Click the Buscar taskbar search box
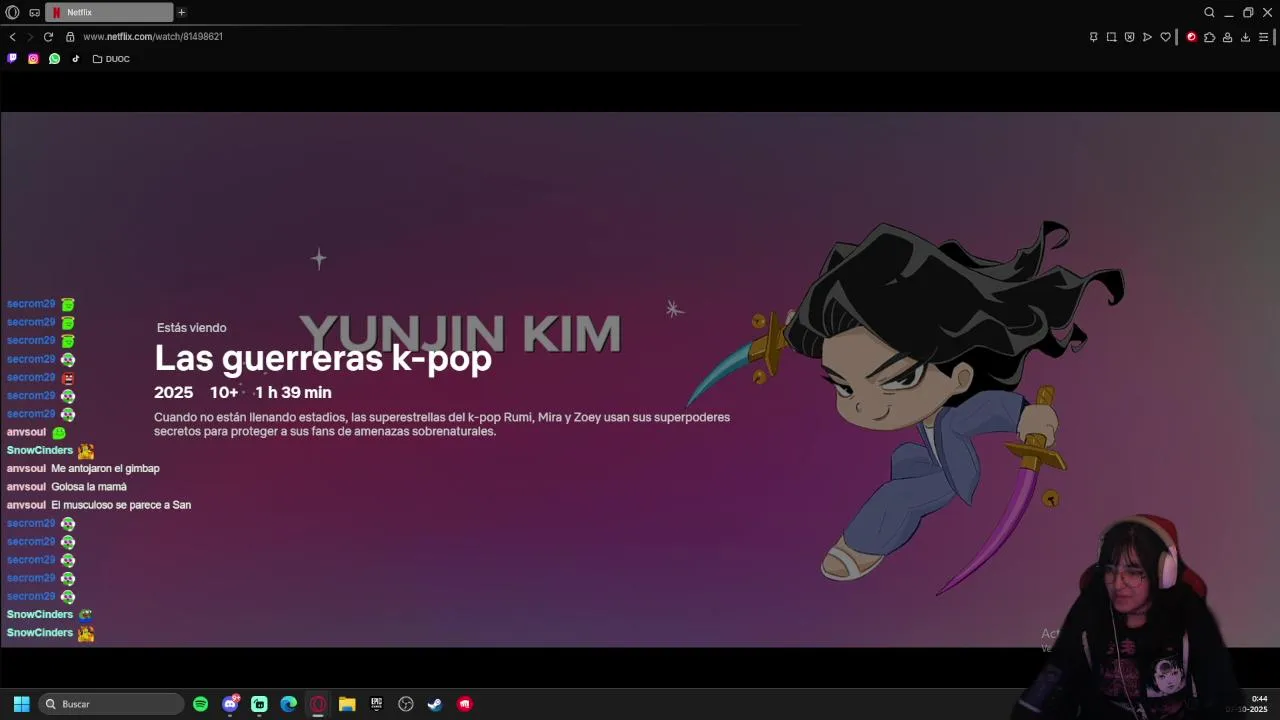This screenshot has height=720, width=1280. click(112, 704)
